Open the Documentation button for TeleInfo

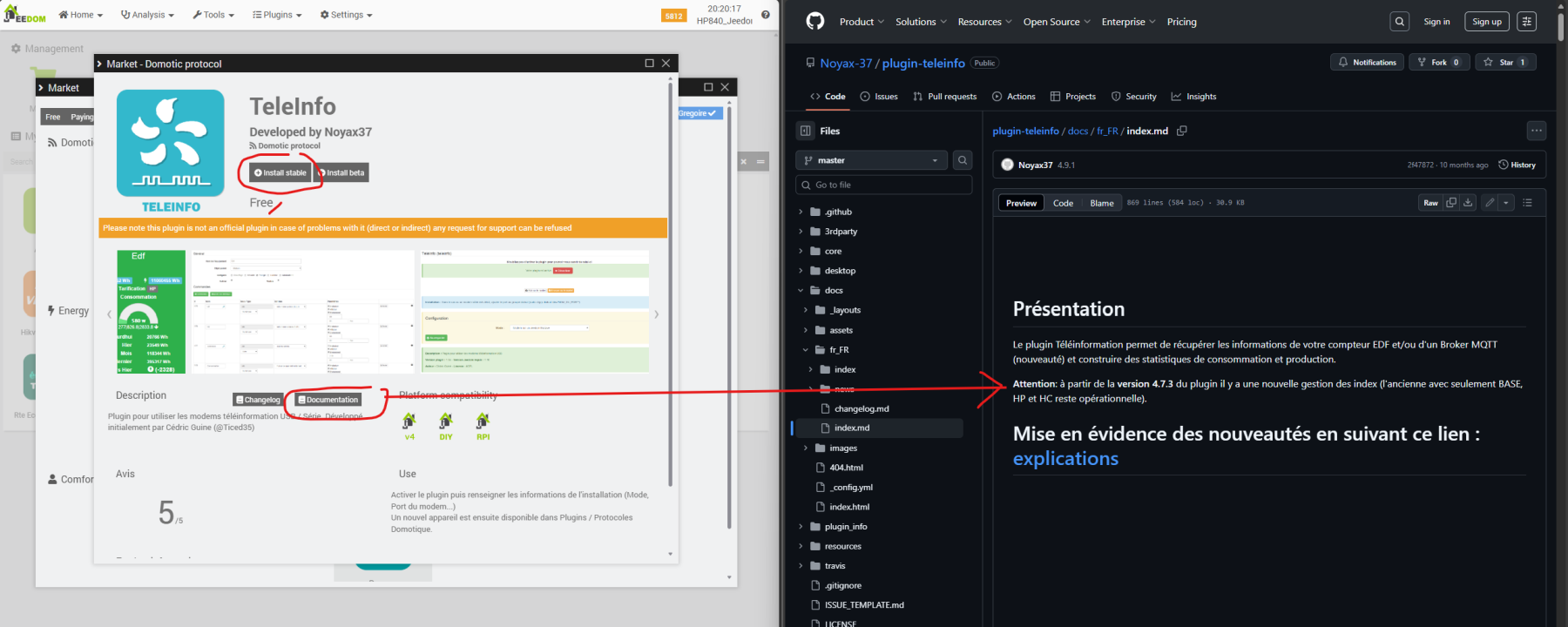[328, 400]
